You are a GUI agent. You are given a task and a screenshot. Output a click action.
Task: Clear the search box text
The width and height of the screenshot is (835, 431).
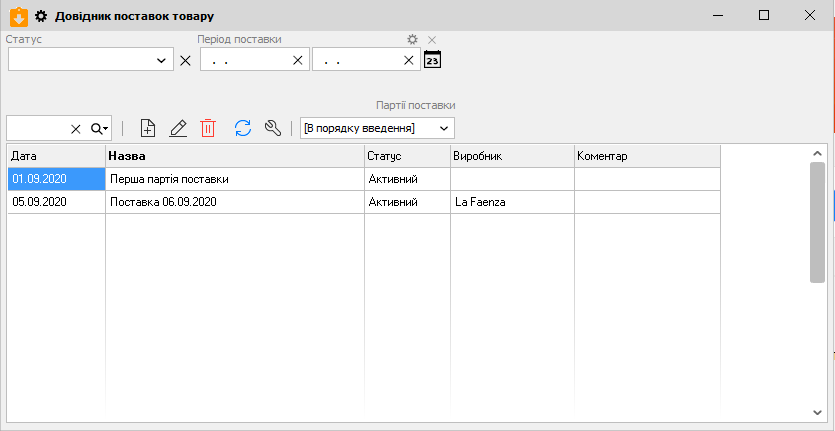pos(75,129)
